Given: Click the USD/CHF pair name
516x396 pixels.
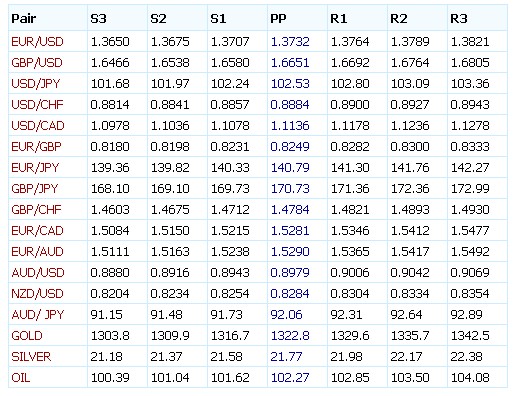Looking at the screenshot, I should click(x=37, y=104).
